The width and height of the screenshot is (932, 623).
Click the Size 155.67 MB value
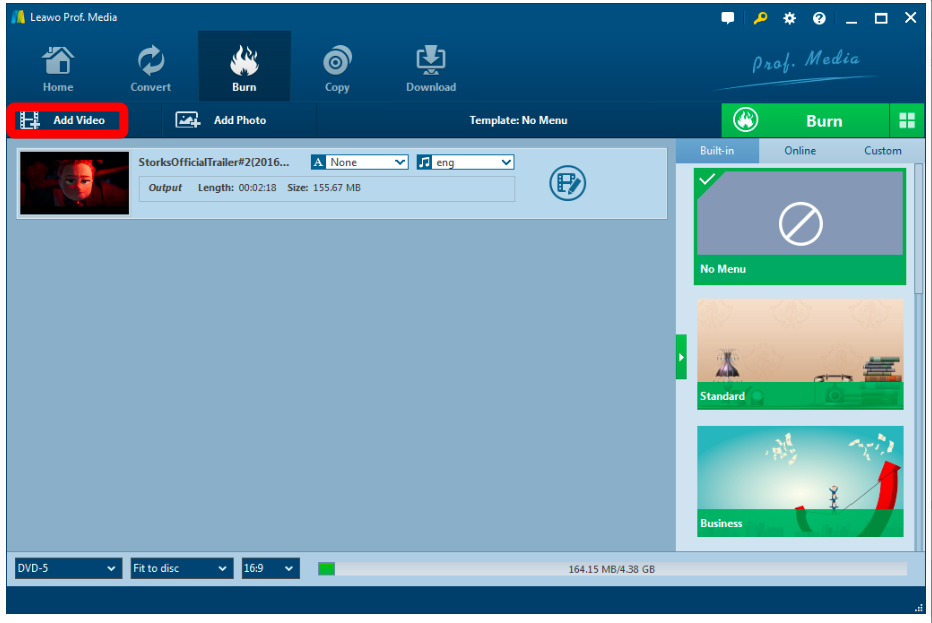click(x=336, y=188)
